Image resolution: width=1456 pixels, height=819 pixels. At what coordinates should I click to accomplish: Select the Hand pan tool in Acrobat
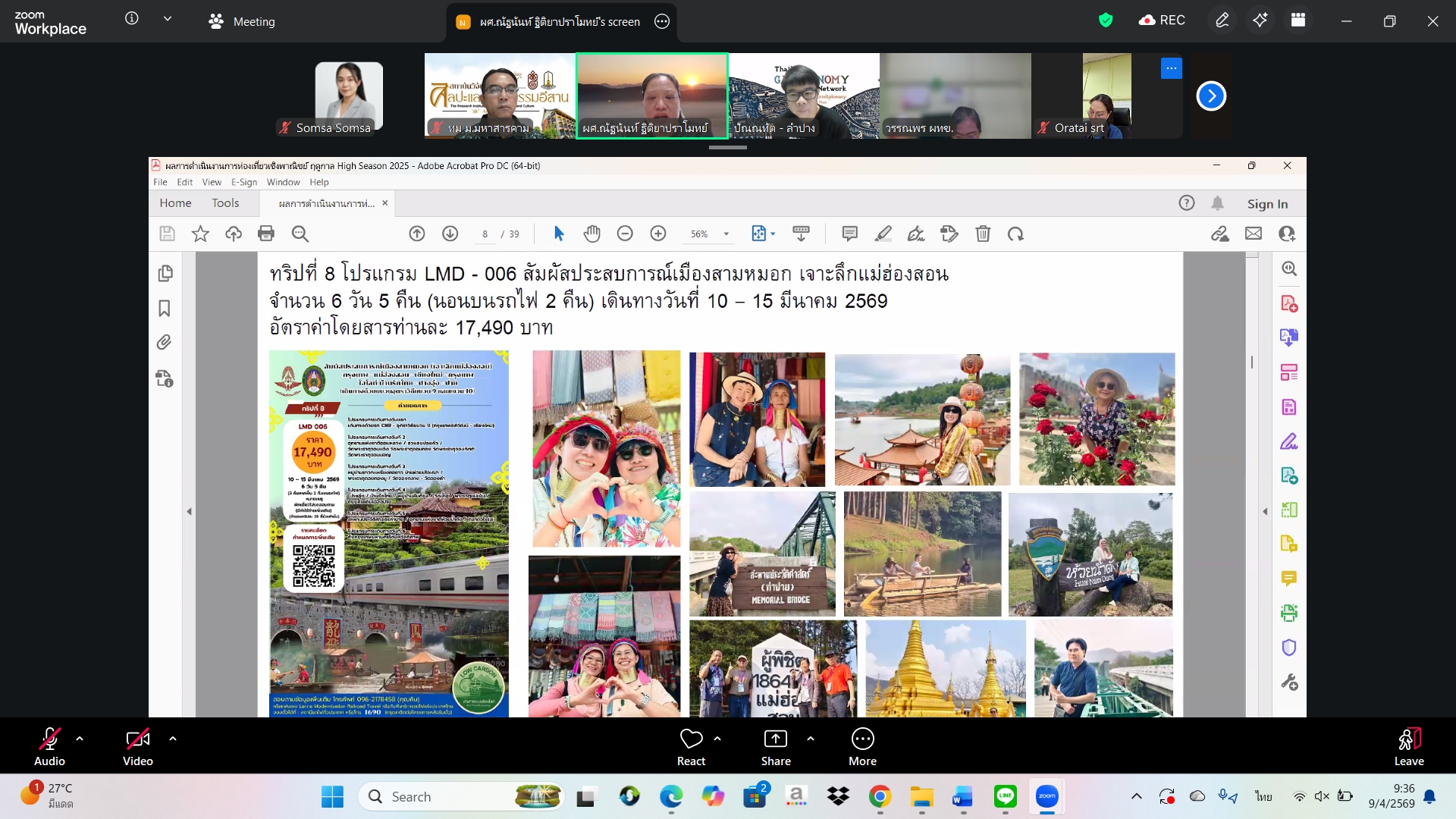click(x=591, y=234)
